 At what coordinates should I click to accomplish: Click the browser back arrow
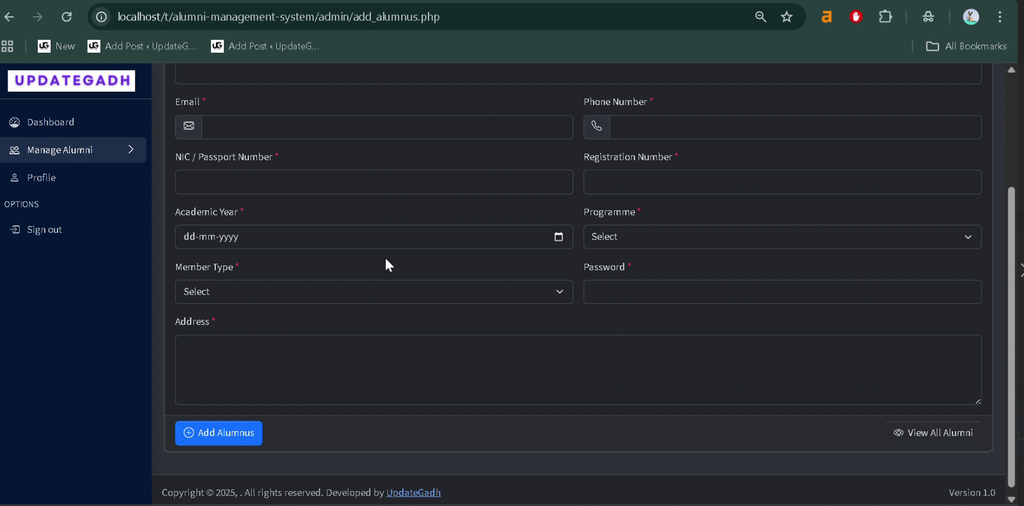[9, 17]
